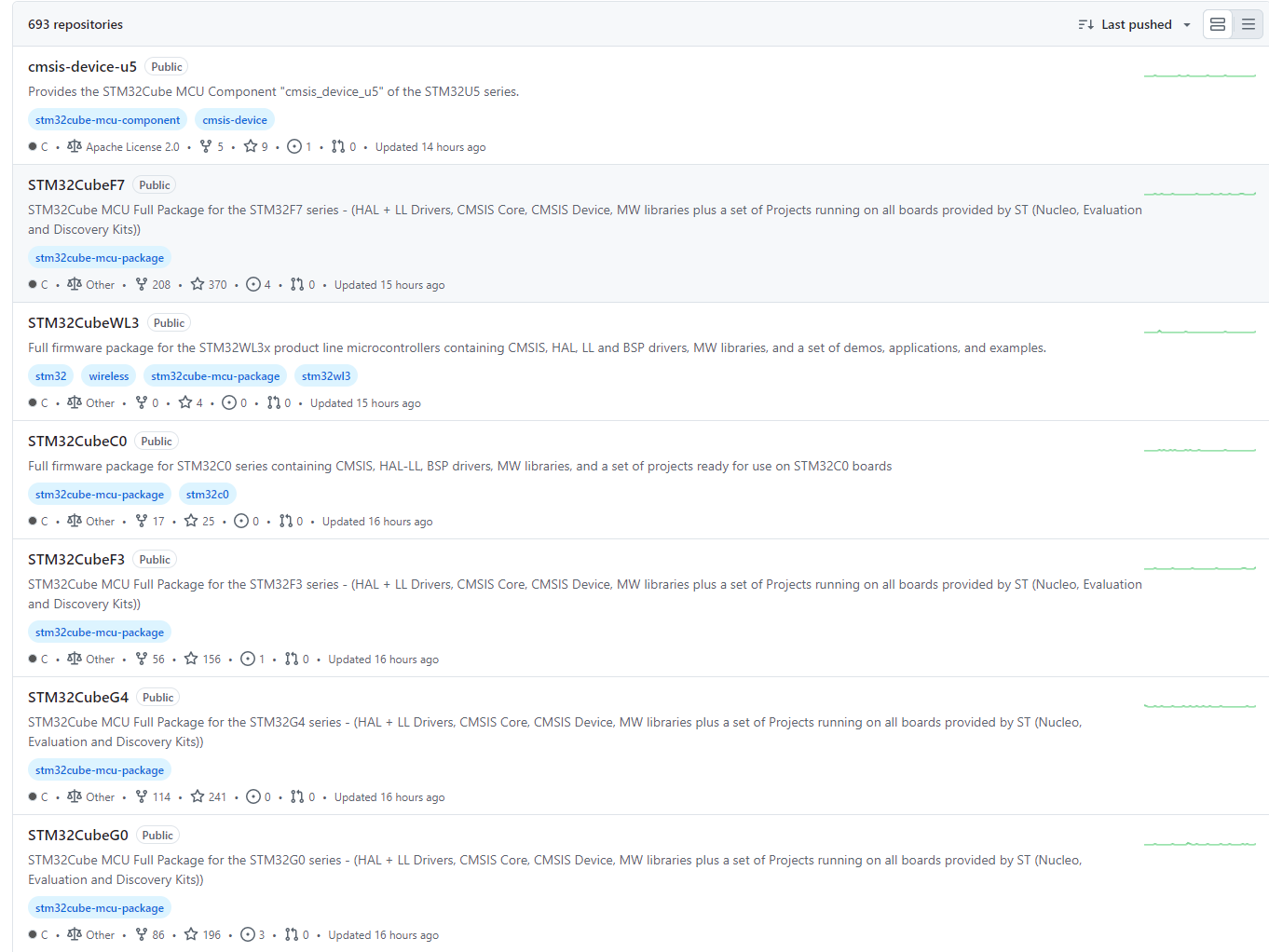The width and height of the screenshot is (1269, 952).
Task: Open stargazers icon for STM32CubeWL3
Action: click(x=185, y=402)
